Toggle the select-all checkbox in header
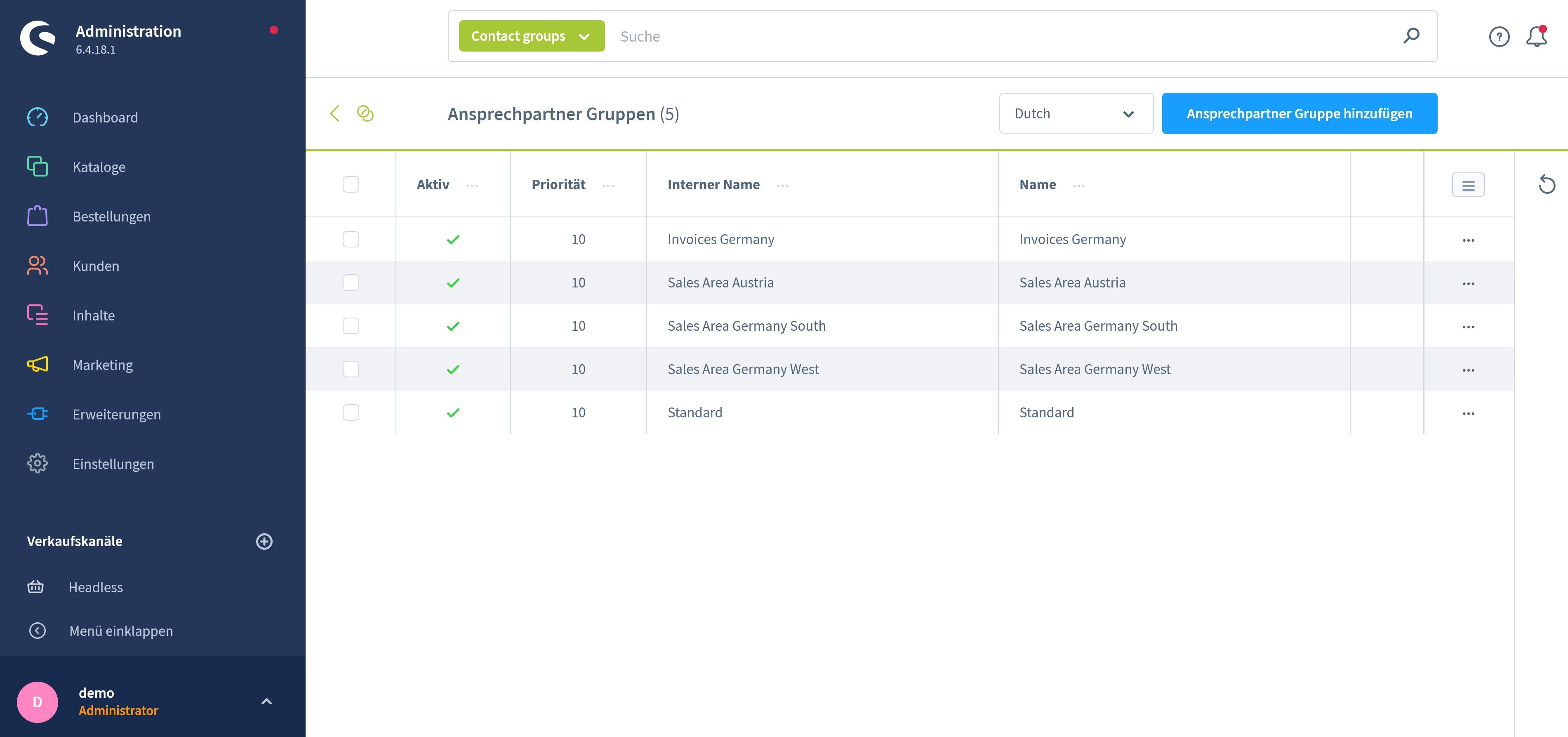The height and width of the screenshot is (737, 1568). tap(351, 184)
